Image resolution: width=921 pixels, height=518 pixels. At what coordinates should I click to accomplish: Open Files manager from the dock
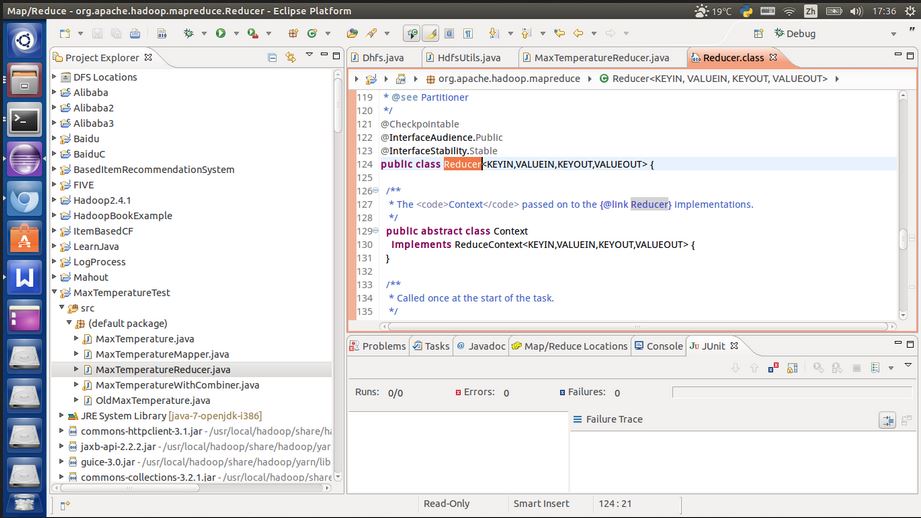pyautogui.click(x=24, y=80)
